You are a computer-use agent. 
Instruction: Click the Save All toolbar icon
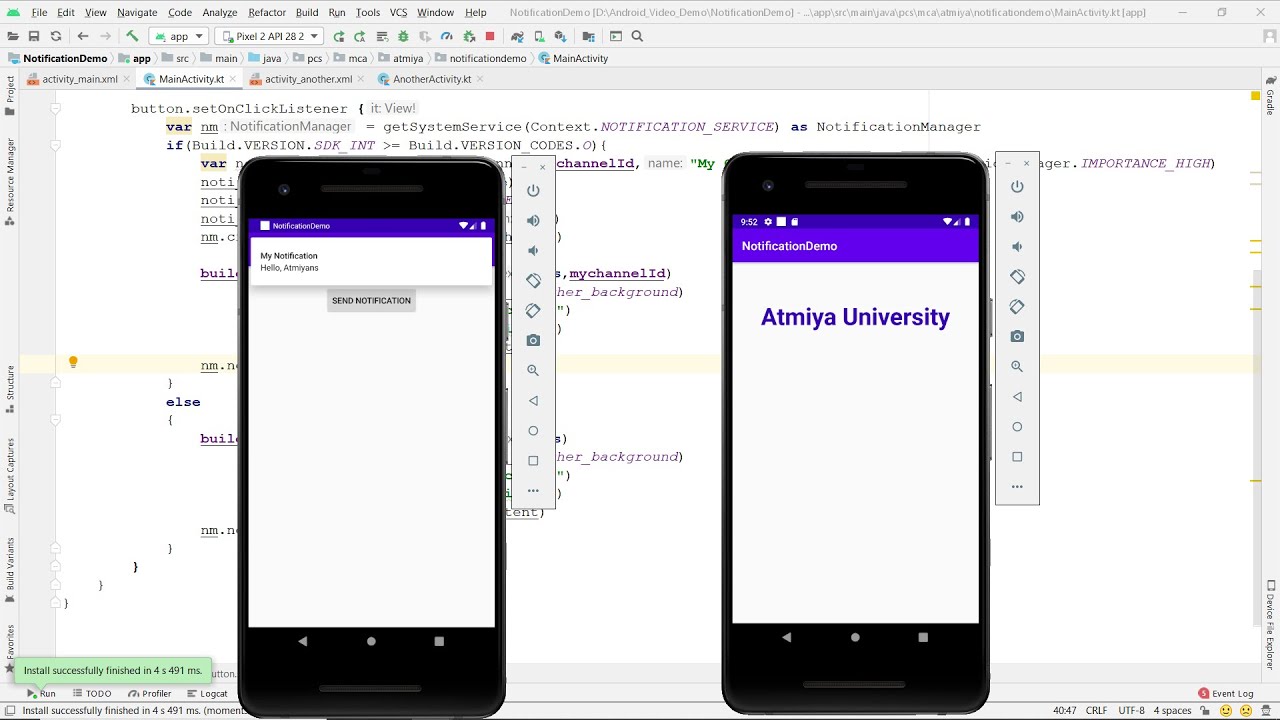[x=34, y=36]
